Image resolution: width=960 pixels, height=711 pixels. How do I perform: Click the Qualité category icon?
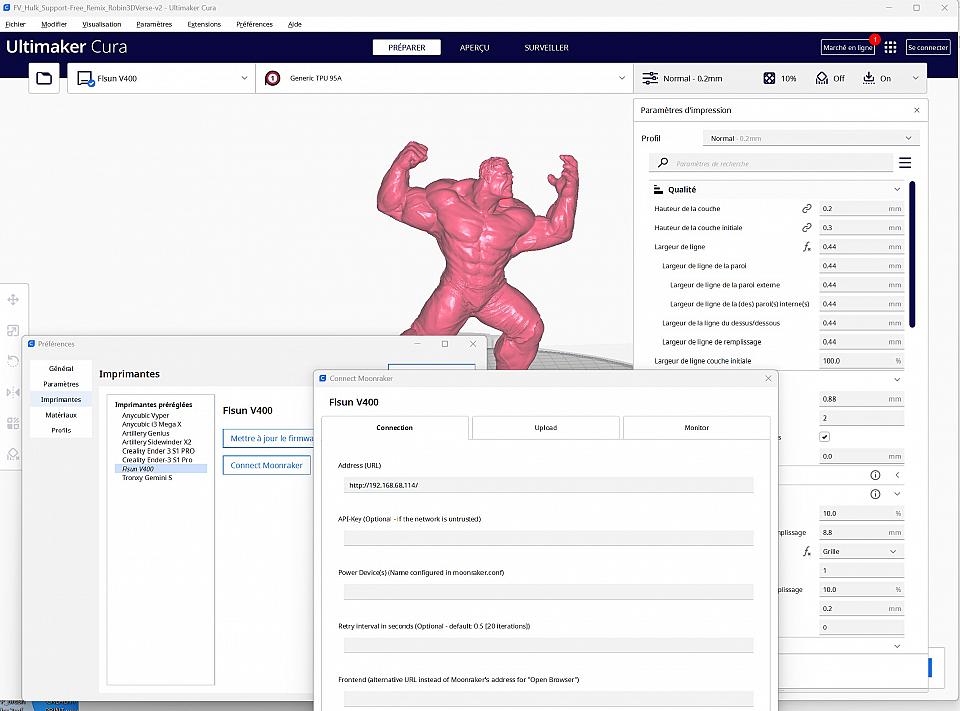point(658,190)
